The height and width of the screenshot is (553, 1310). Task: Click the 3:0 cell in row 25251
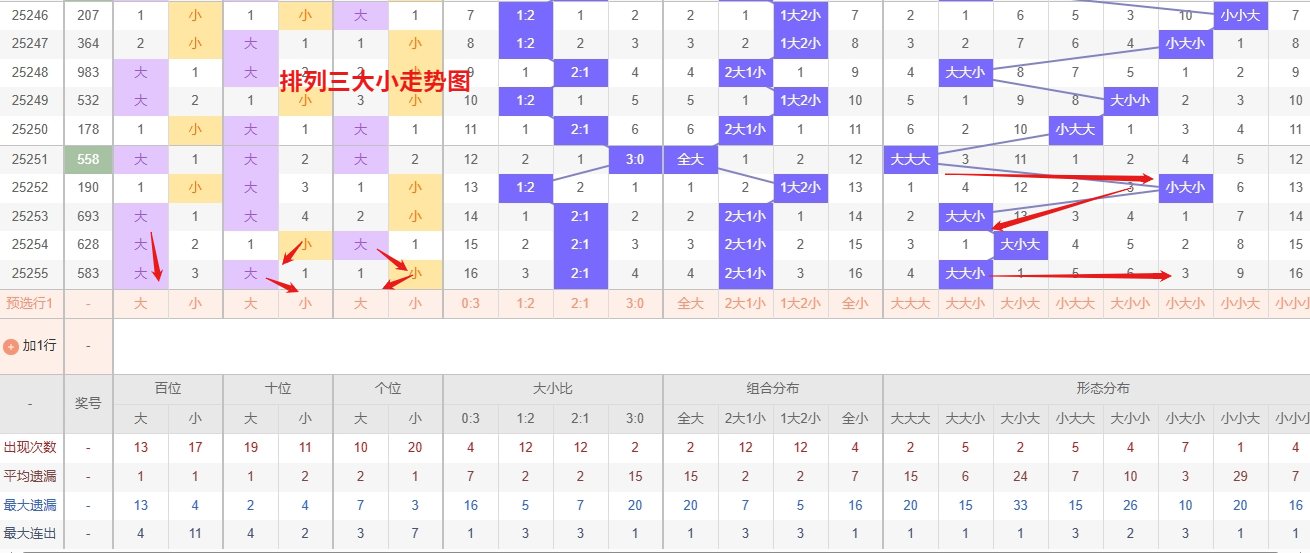click(635, 159)
